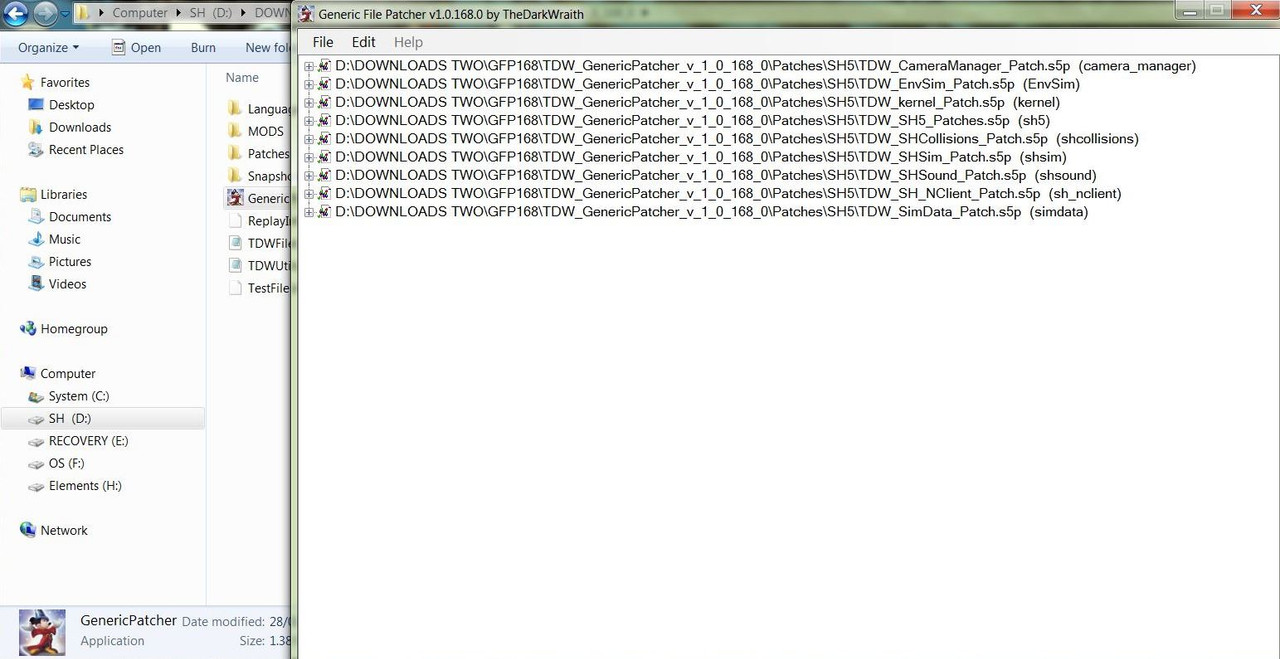Click the kernel patch file icon
Image resolution: width=1280 pixels, height=659 pixels.
[x=324, y=102]
